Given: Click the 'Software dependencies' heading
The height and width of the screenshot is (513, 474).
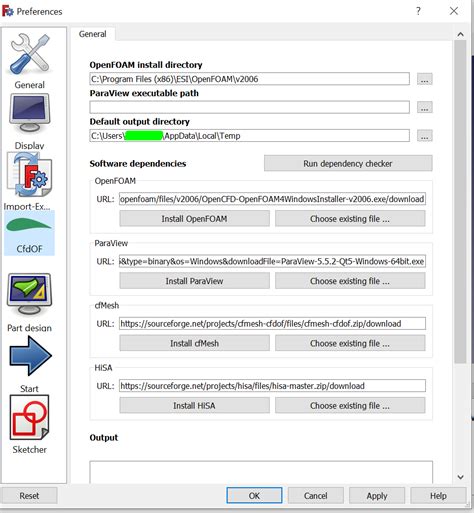Looking at the screenshot, I should [138, 164].
